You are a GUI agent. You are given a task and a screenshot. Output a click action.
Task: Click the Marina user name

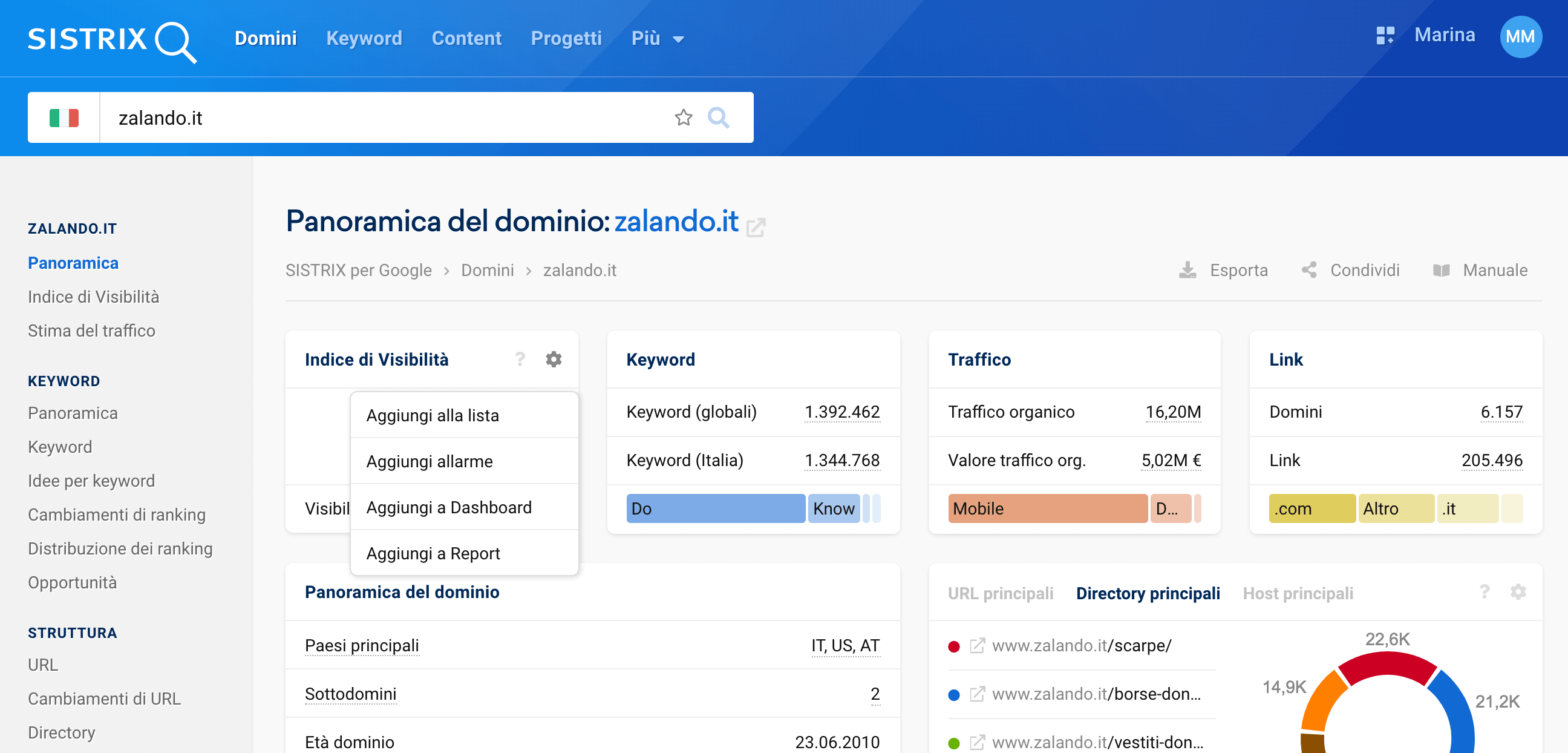(x=1445, y=35)
